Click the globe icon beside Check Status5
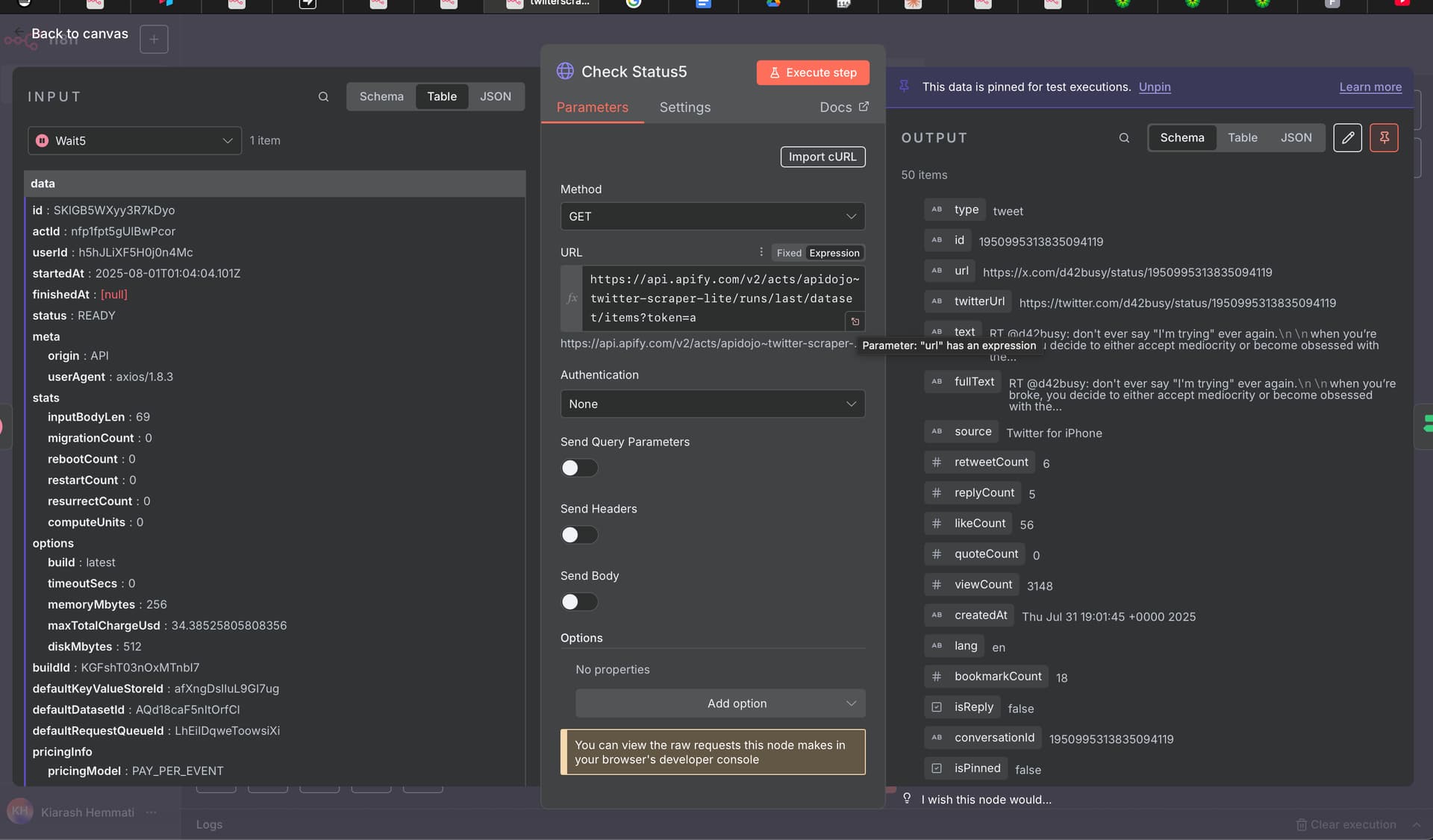The image size is (1433, 840). (565, 72)
